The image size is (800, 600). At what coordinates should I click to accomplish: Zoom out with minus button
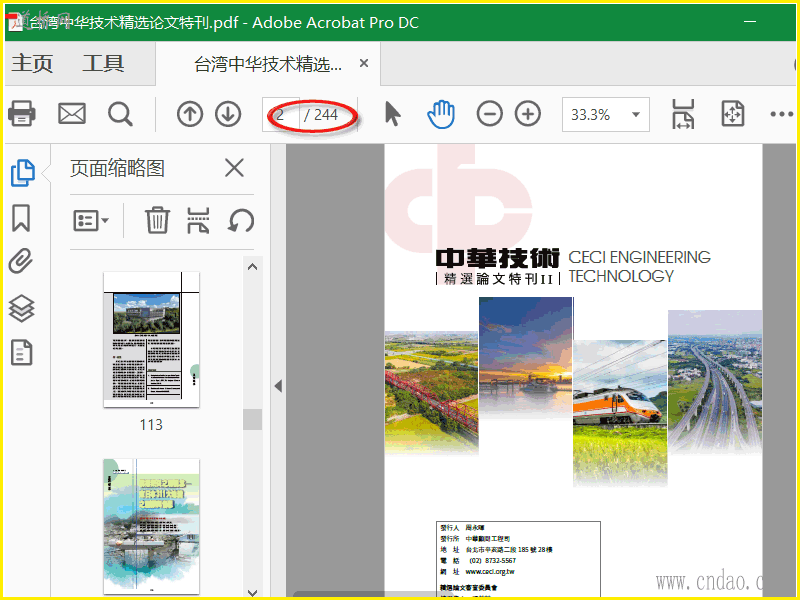point(489,114)
